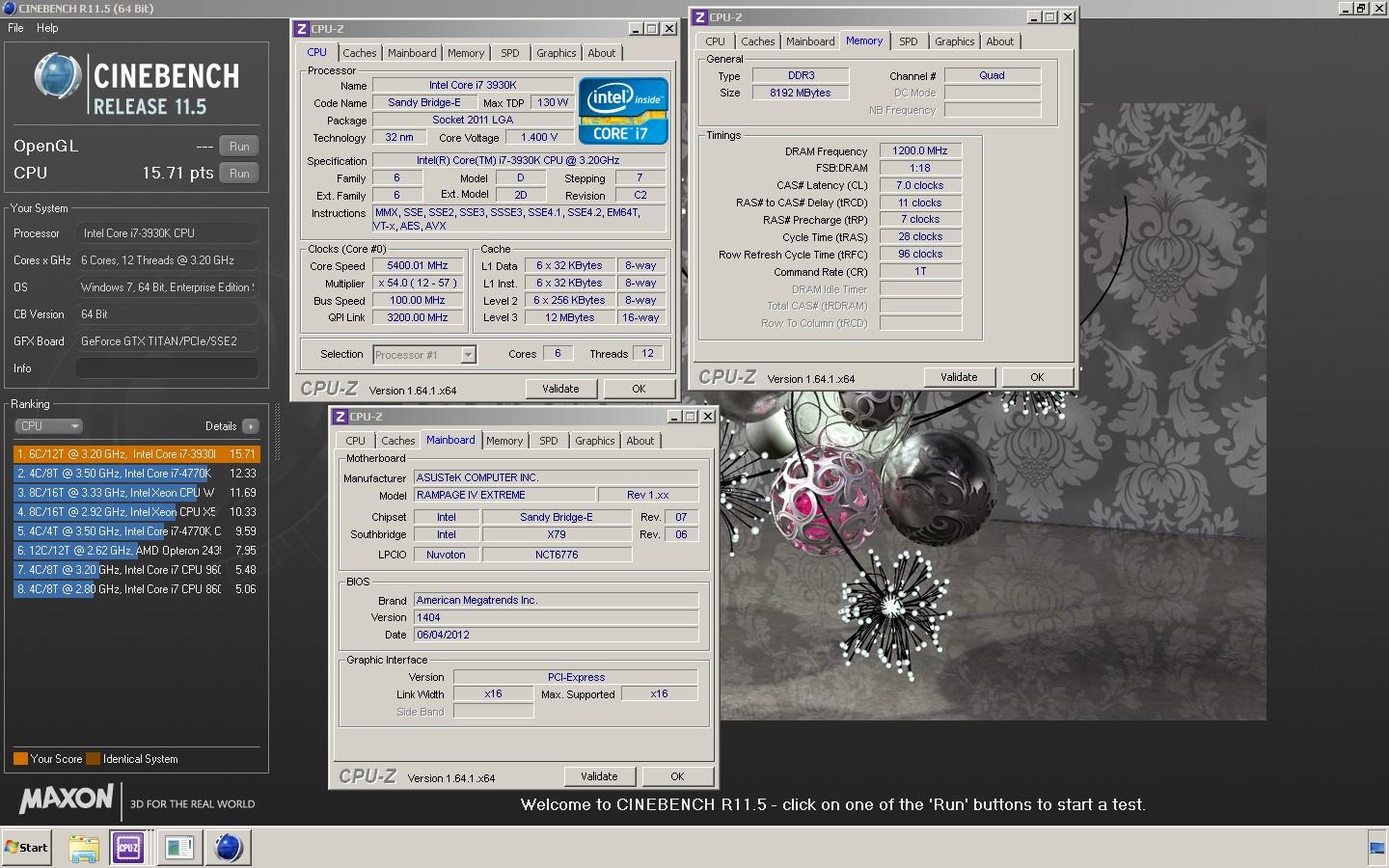Open the CPU-Z taskbar icon
Screen dimensions: 1389x868
coord(128,848)
